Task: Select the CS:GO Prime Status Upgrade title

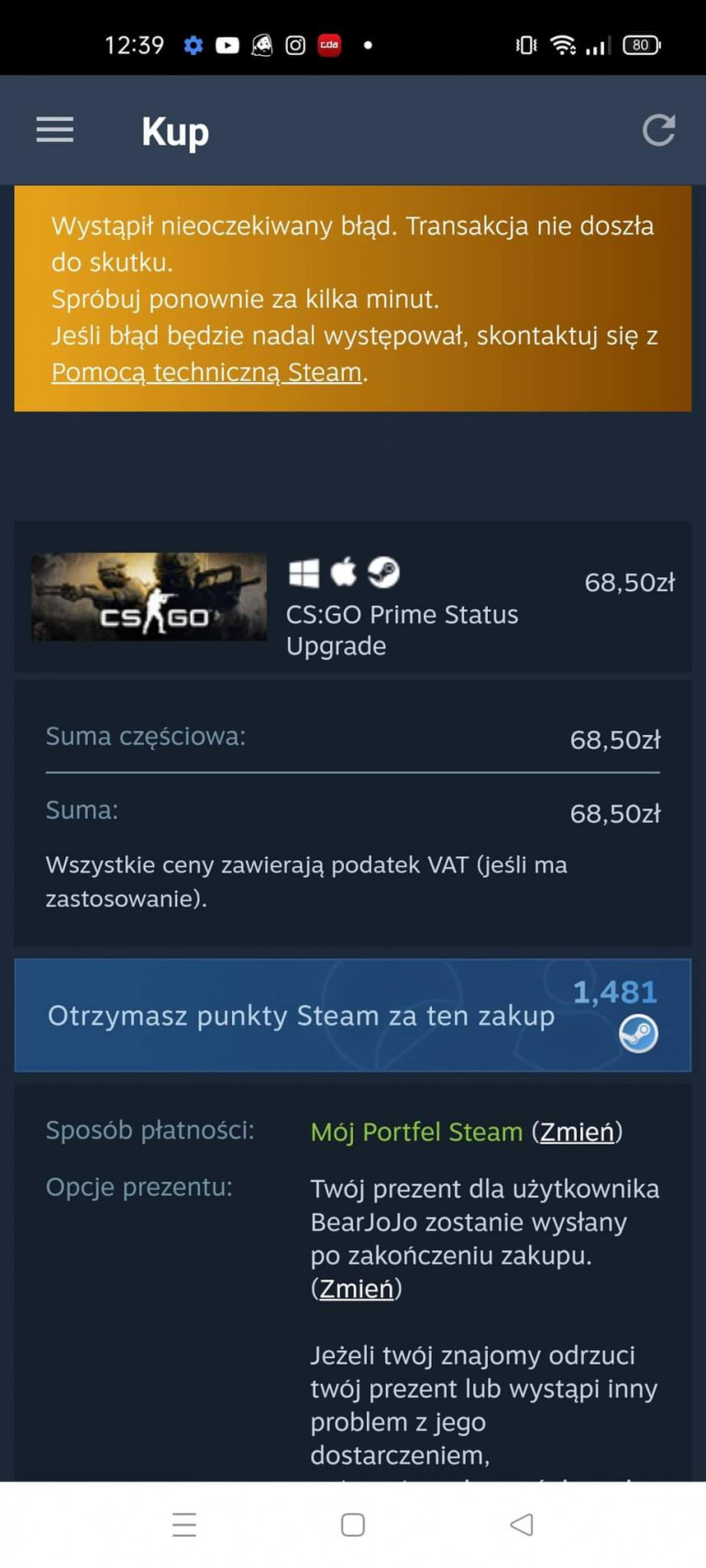Action: click(x=402, y=630)
